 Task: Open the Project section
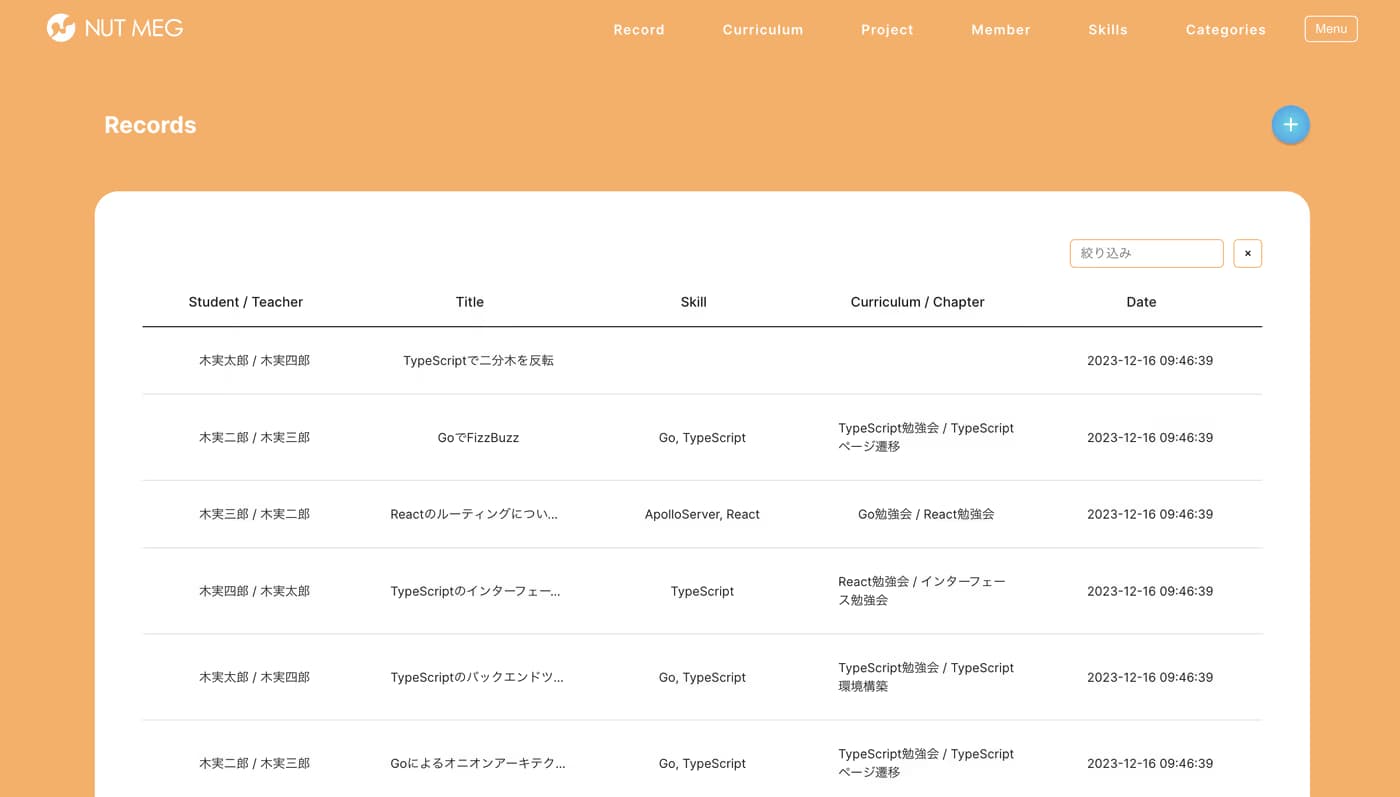coord(887,29)
